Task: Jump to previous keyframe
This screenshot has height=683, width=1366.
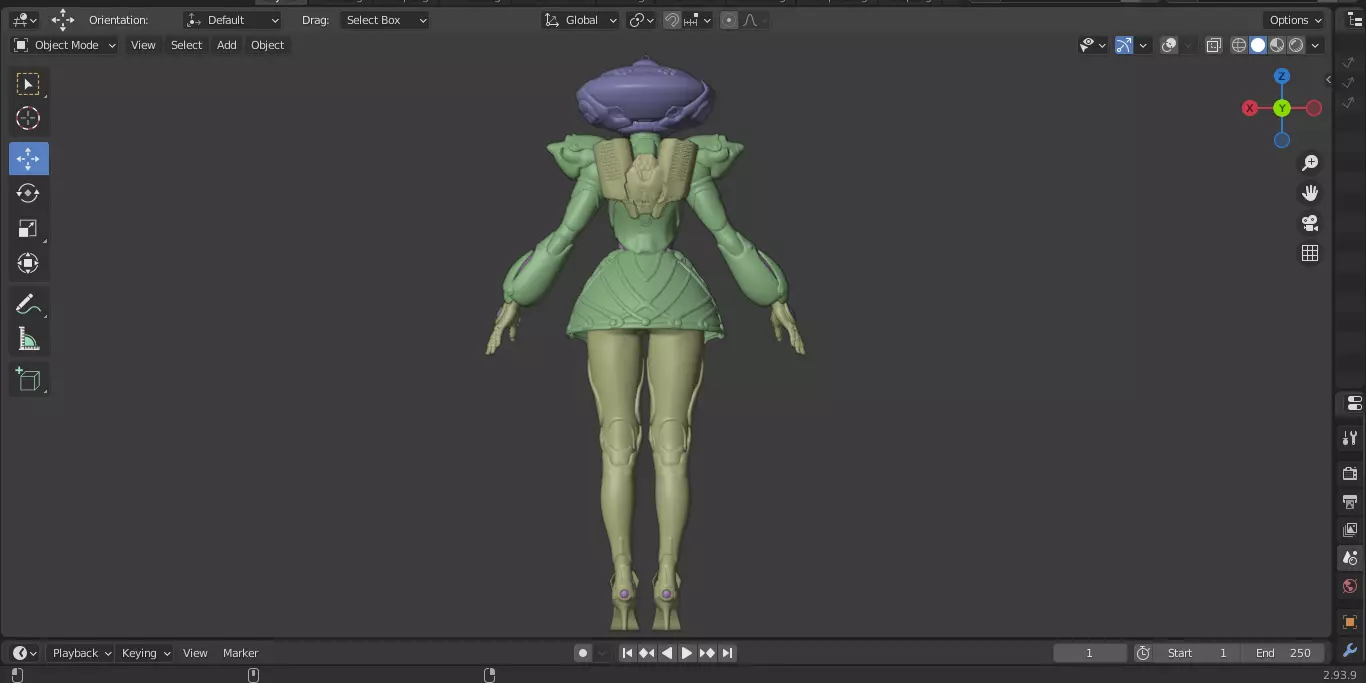Action: pos(647,653)
